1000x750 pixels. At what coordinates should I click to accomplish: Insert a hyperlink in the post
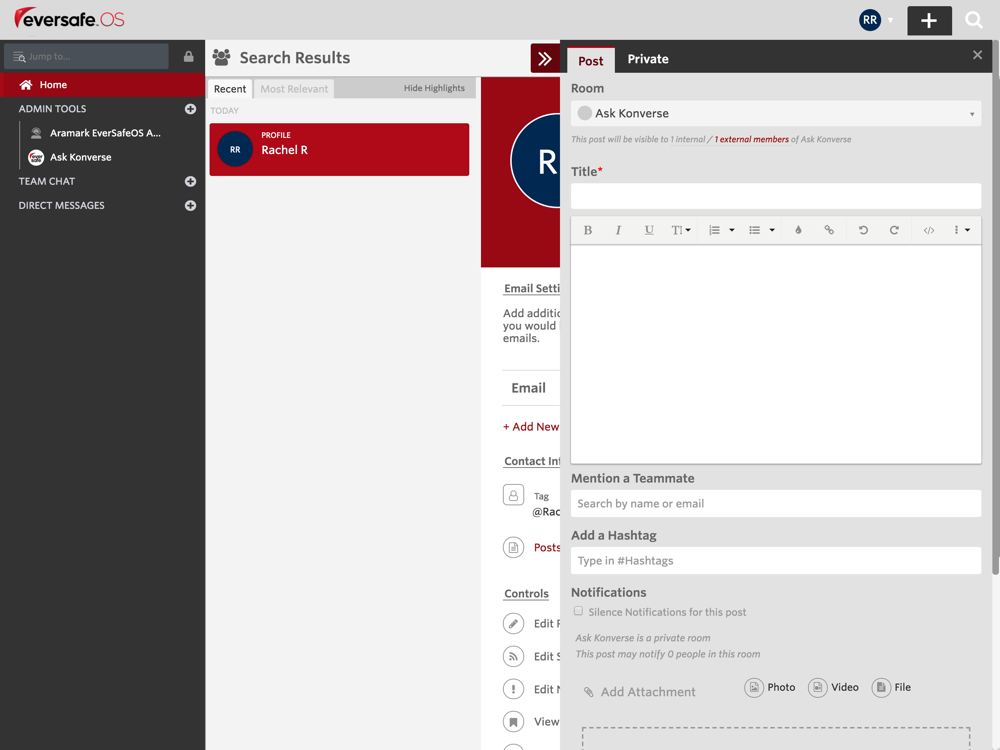(x=828, y=230)
